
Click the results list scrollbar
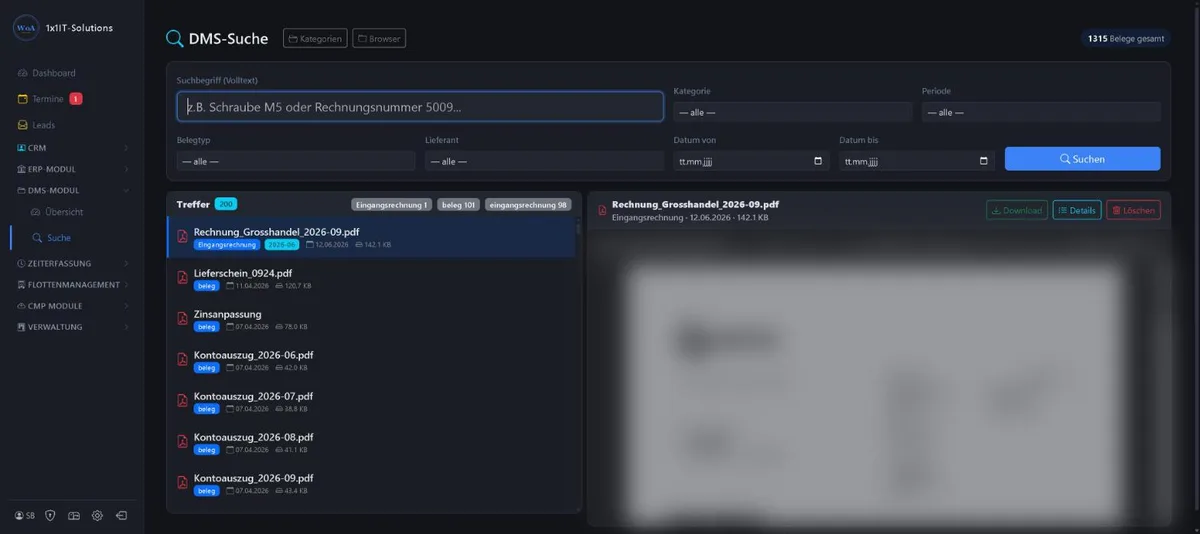(x=578, y=226)
